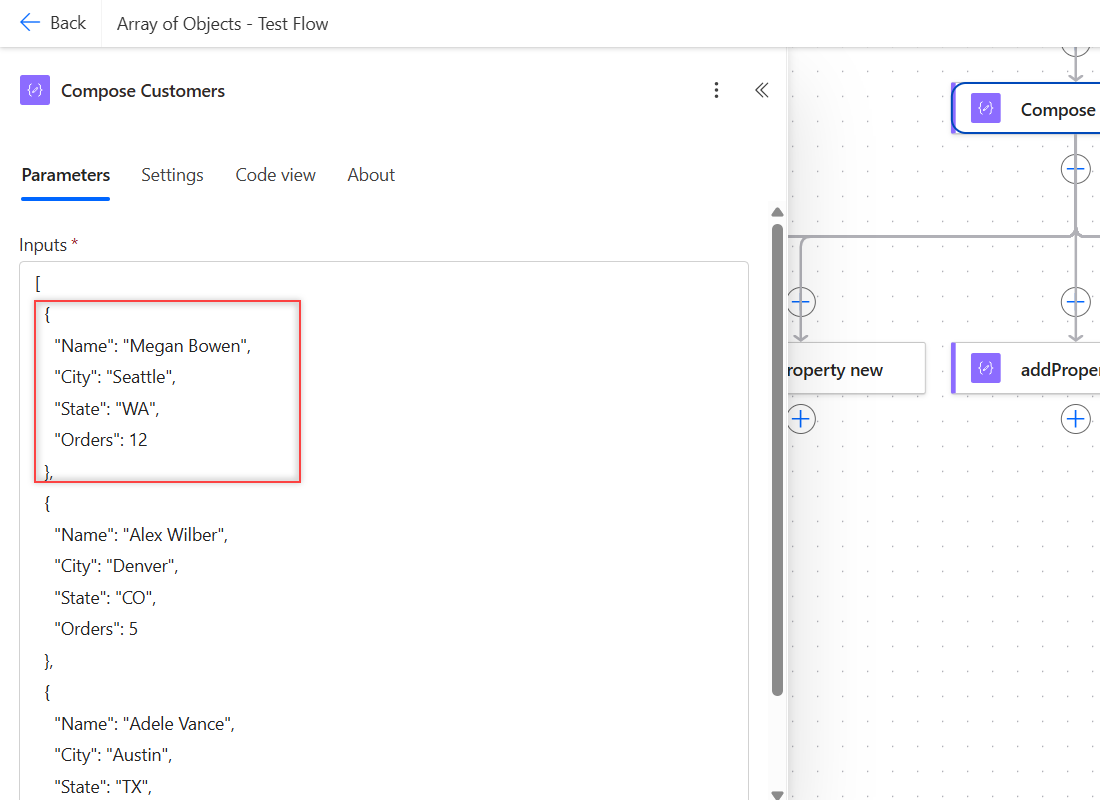Click the plus connector below Compose node
Screen dimensions: 1100x800
[1075, 169]
